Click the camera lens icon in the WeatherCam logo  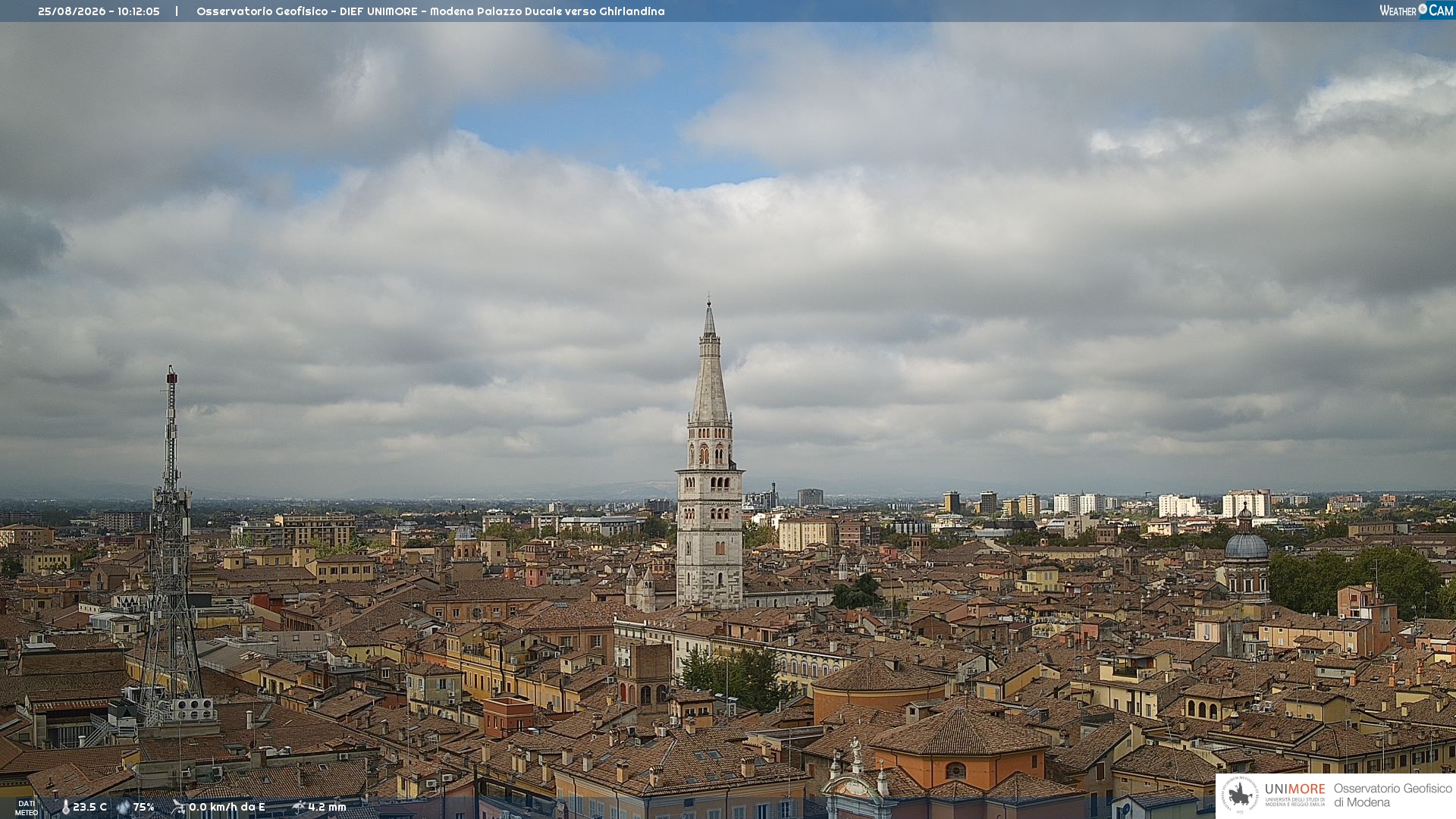pos(1423,9)
